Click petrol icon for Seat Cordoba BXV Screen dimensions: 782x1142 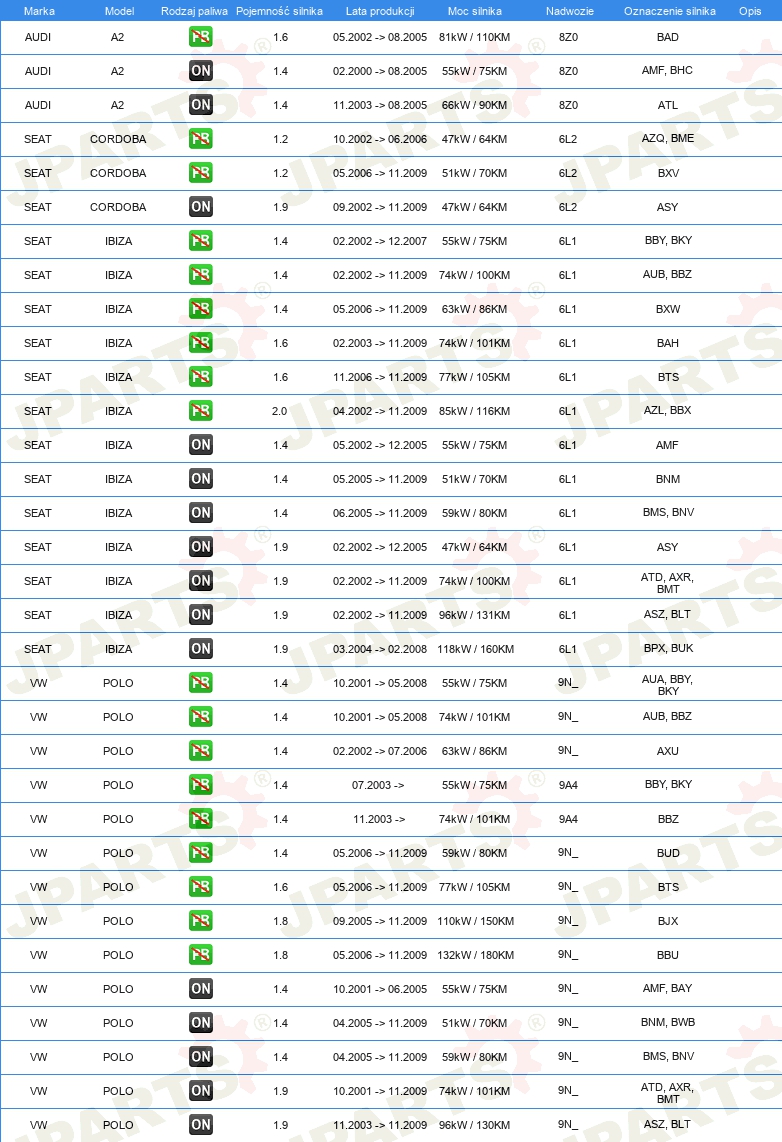[x=200, y=173]
